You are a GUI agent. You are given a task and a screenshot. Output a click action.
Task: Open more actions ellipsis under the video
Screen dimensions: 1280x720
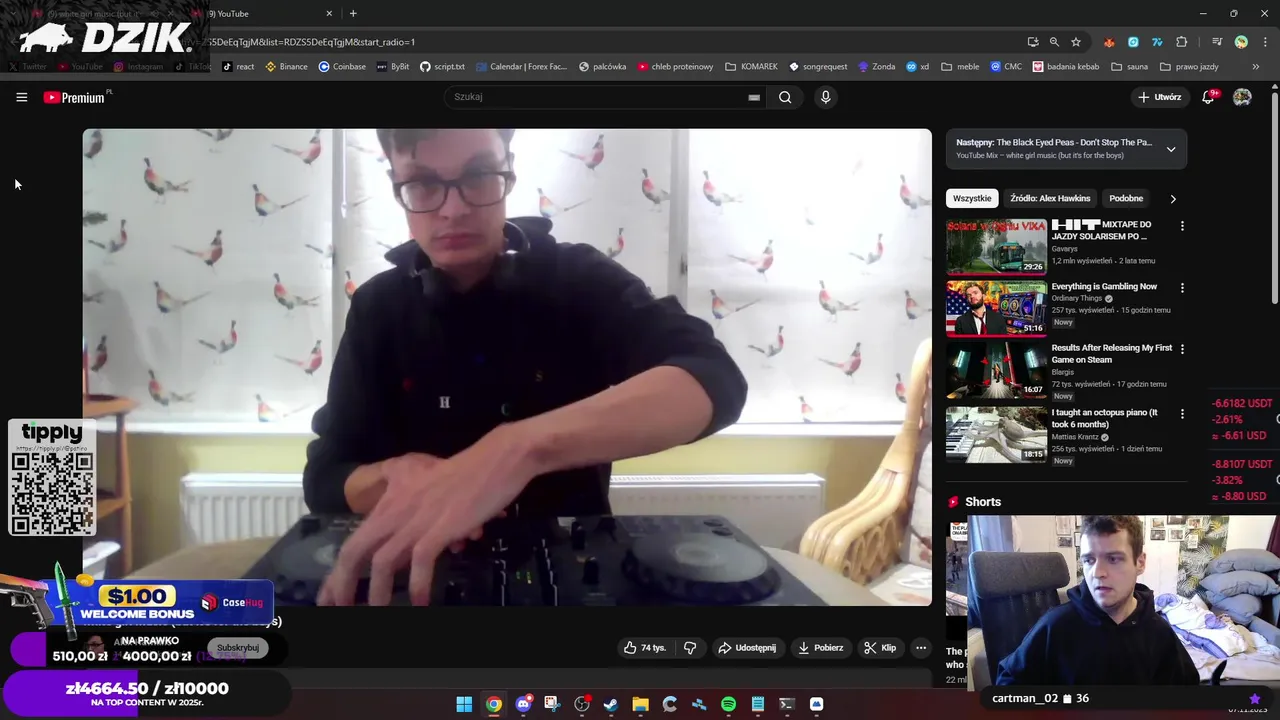click(921, 648)
